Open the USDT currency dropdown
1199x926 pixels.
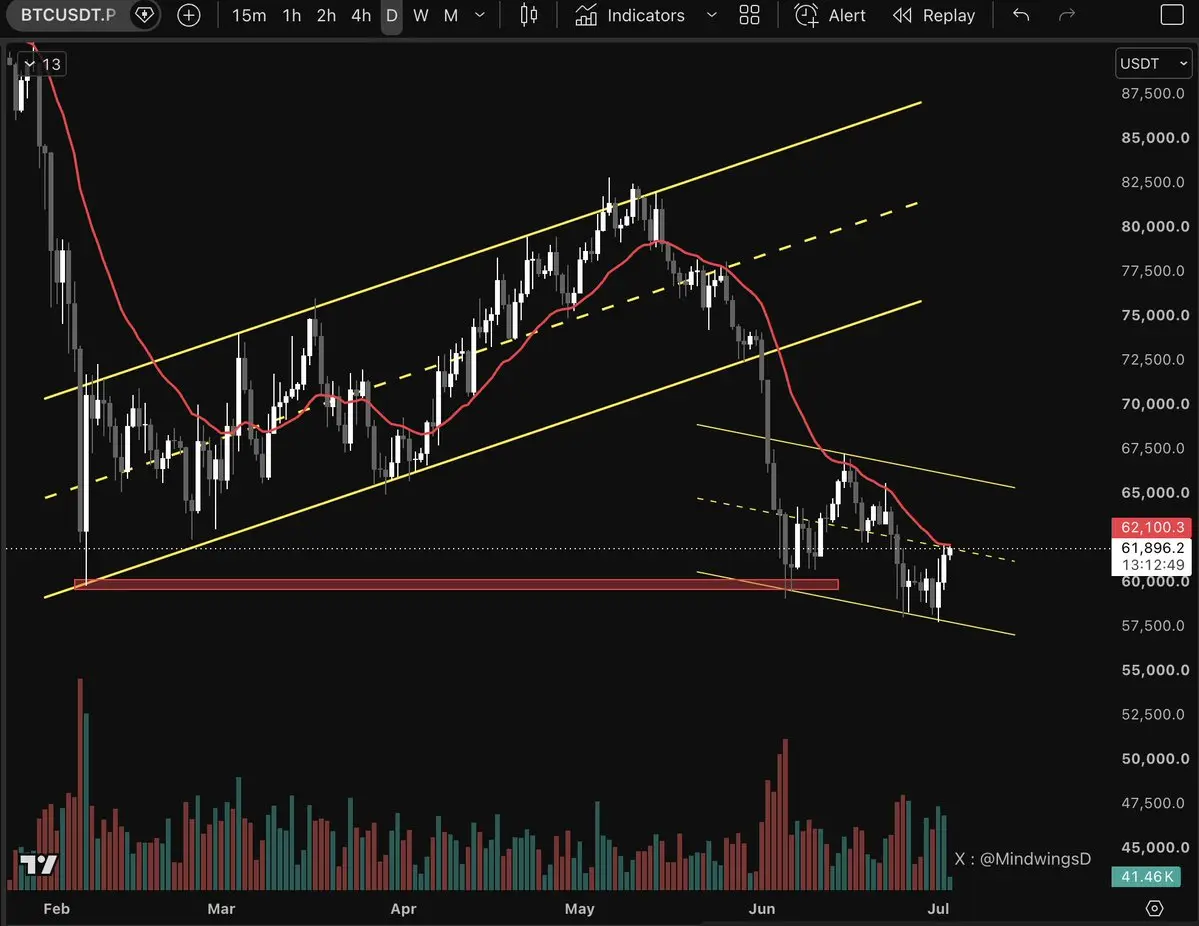pos(1153,63)
